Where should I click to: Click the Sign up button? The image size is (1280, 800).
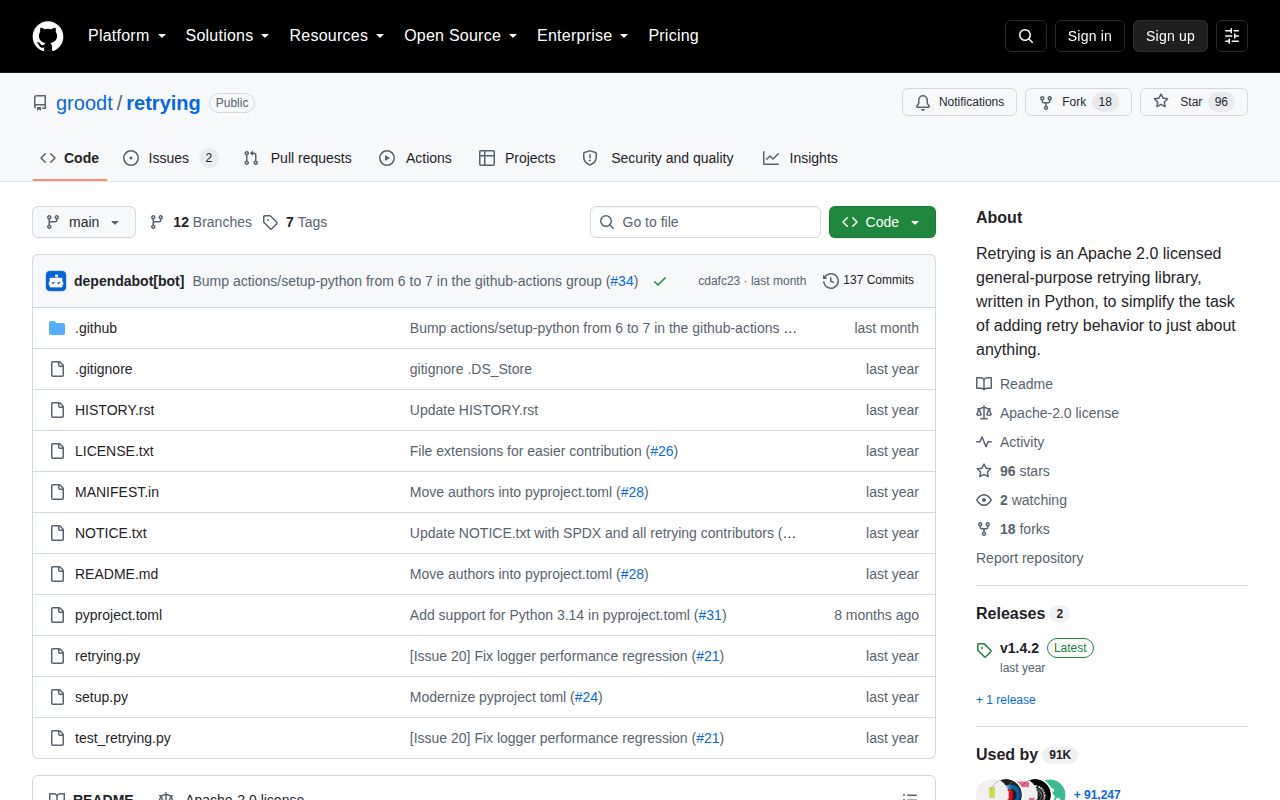pyautogui.click(x=1170, y=36)
